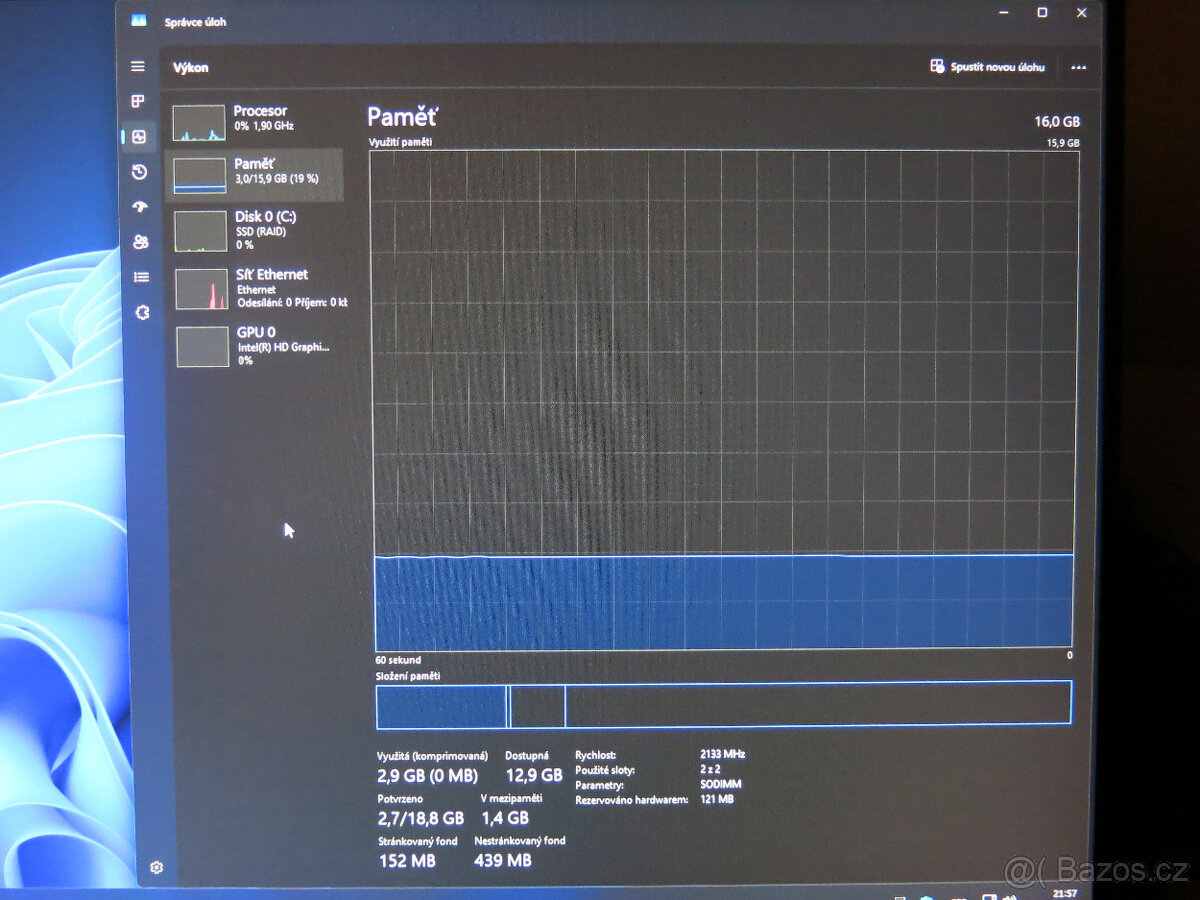Open the Historie aplikací (app history) icon

140,171
